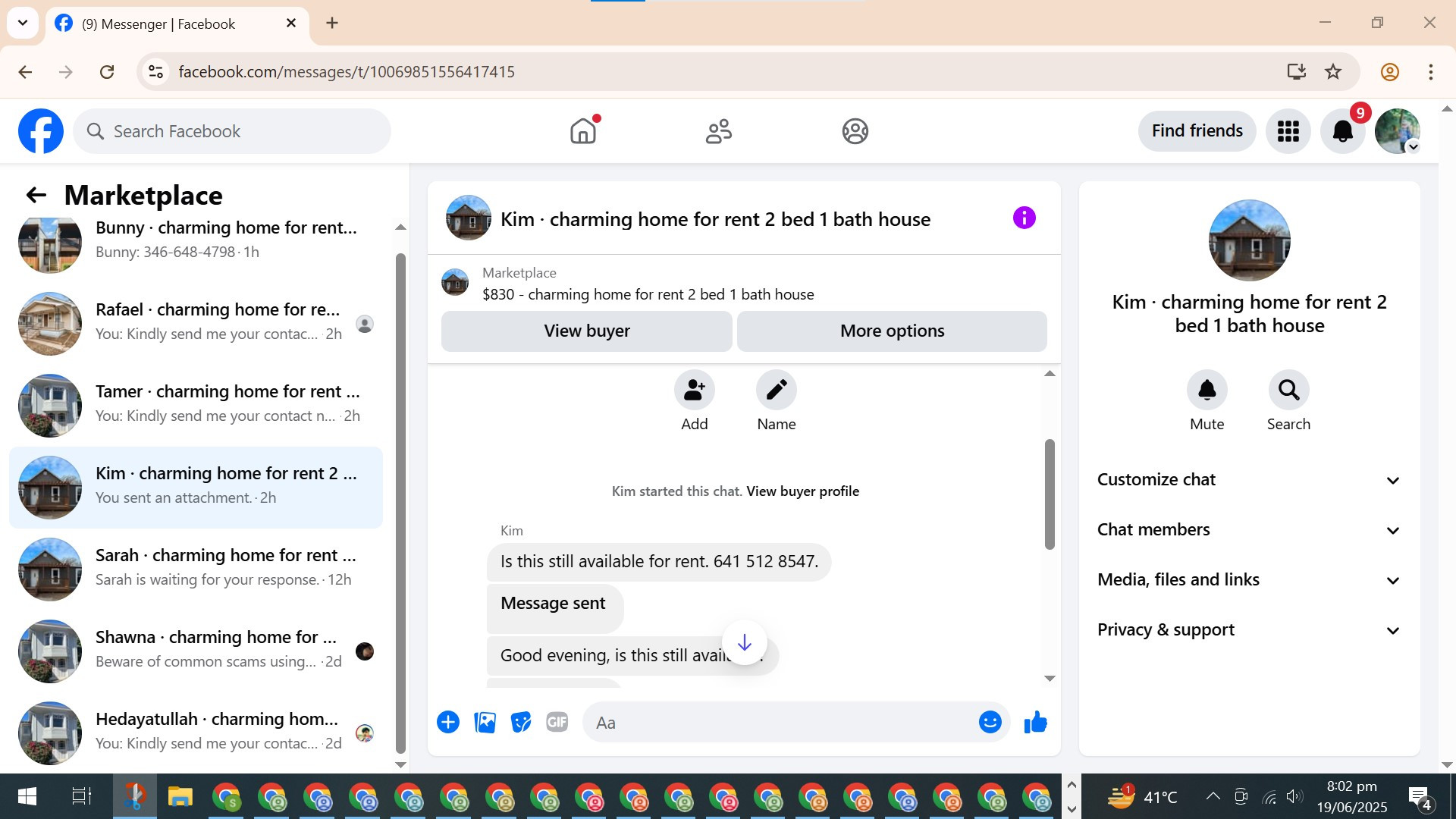Open the emoji picker
This screenshot has width=1456, height=819.
coord(990,722)
